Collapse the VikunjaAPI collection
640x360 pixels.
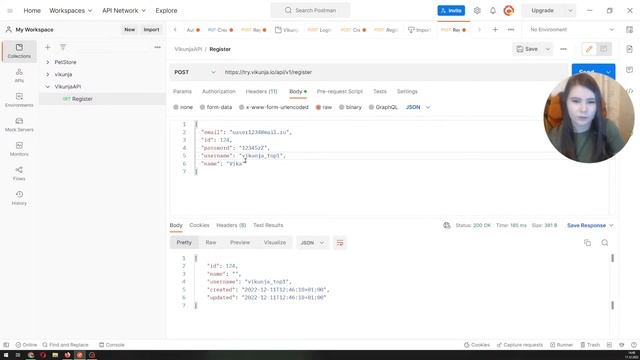click(48, 87)
